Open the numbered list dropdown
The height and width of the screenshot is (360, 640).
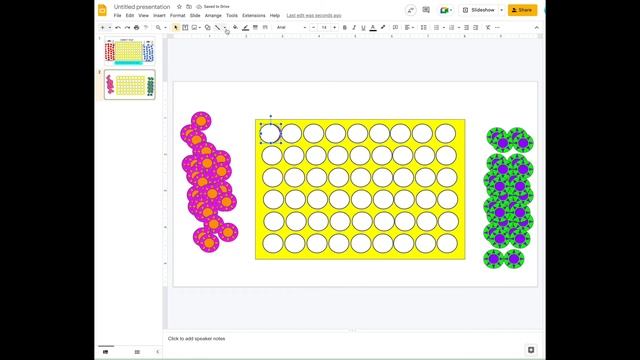459,27
